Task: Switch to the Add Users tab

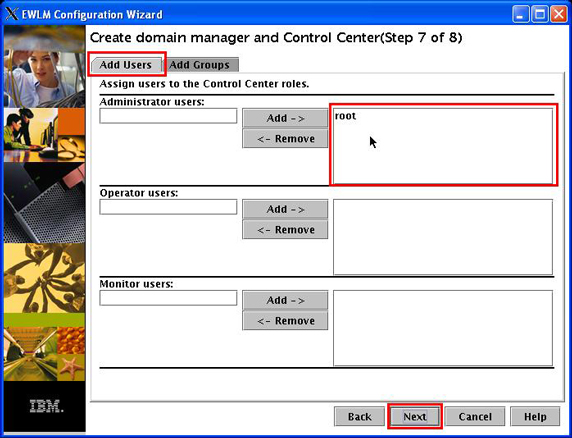Action: click(126, 65)
